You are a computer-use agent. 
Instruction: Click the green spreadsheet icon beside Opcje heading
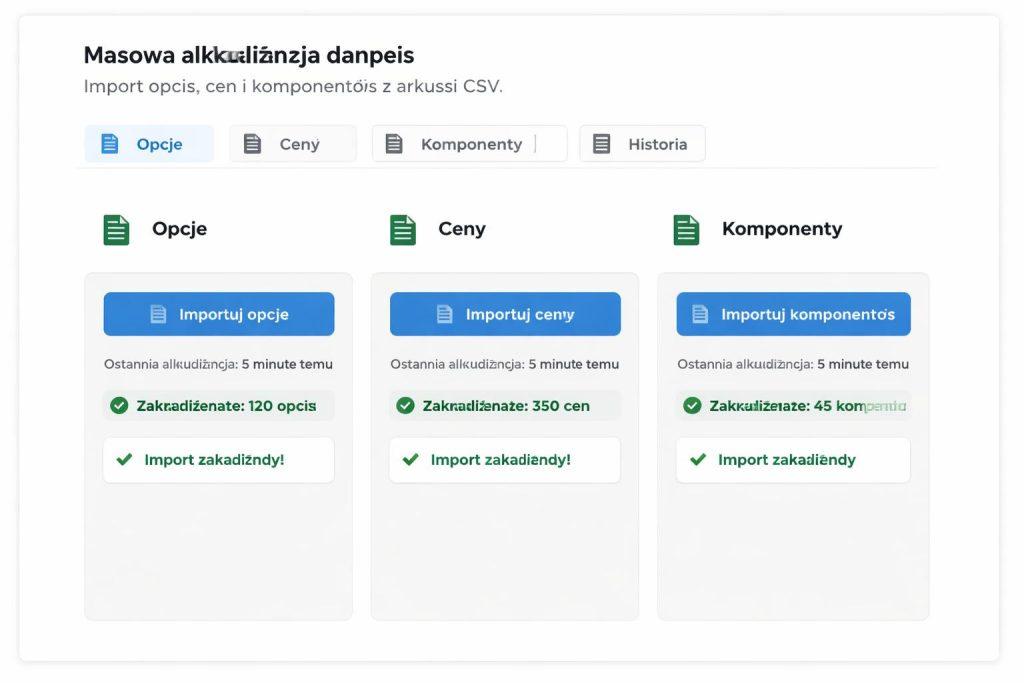click(x=117, y=229)
